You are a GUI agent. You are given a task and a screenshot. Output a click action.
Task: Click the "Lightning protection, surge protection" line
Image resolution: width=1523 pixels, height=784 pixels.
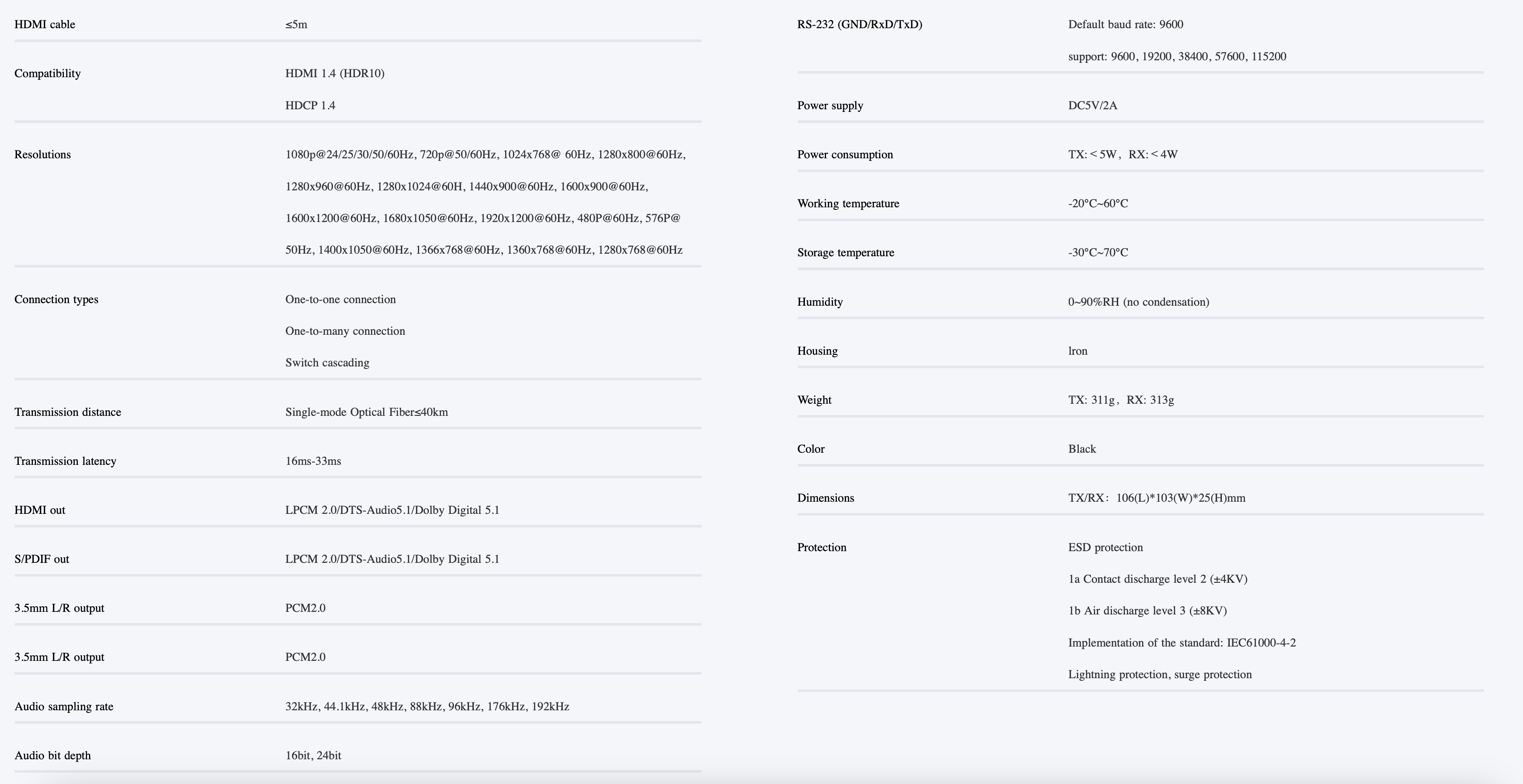(x=1160, y=674)
